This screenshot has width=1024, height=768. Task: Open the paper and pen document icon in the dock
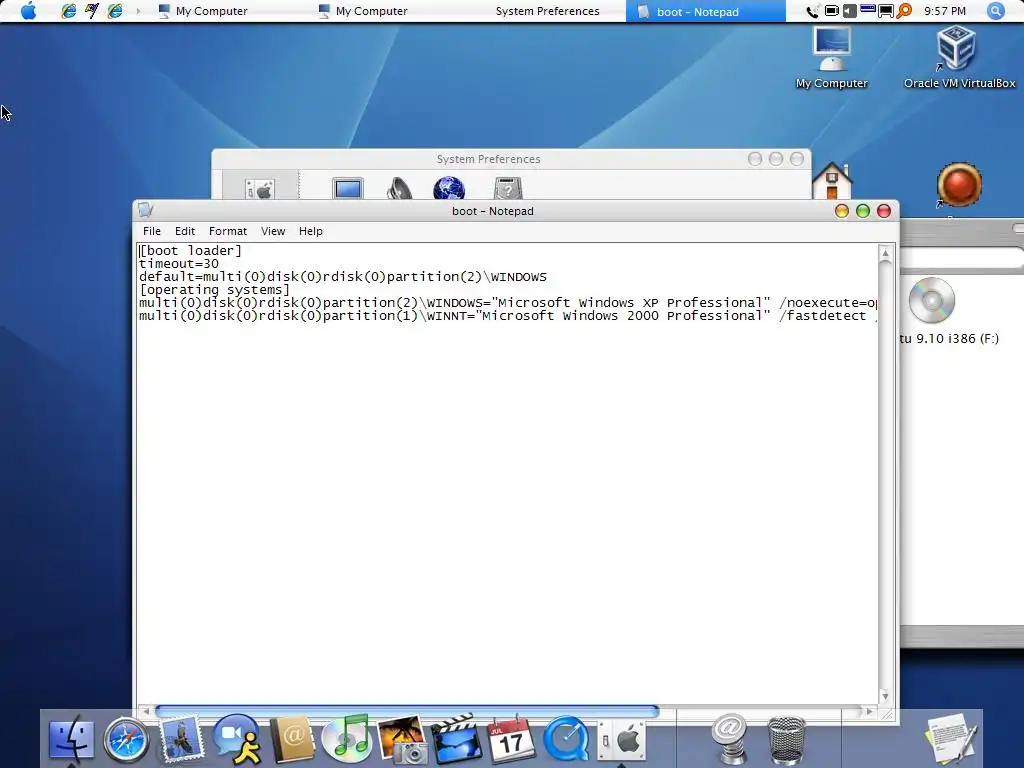click(x=952, y=741)
